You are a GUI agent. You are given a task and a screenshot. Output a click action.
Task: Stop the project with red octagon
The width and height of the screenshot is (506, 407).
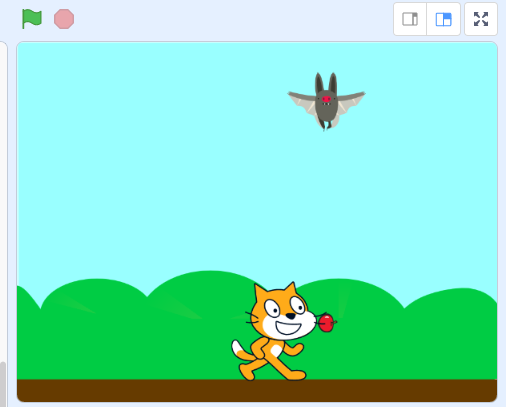[64, 19]
